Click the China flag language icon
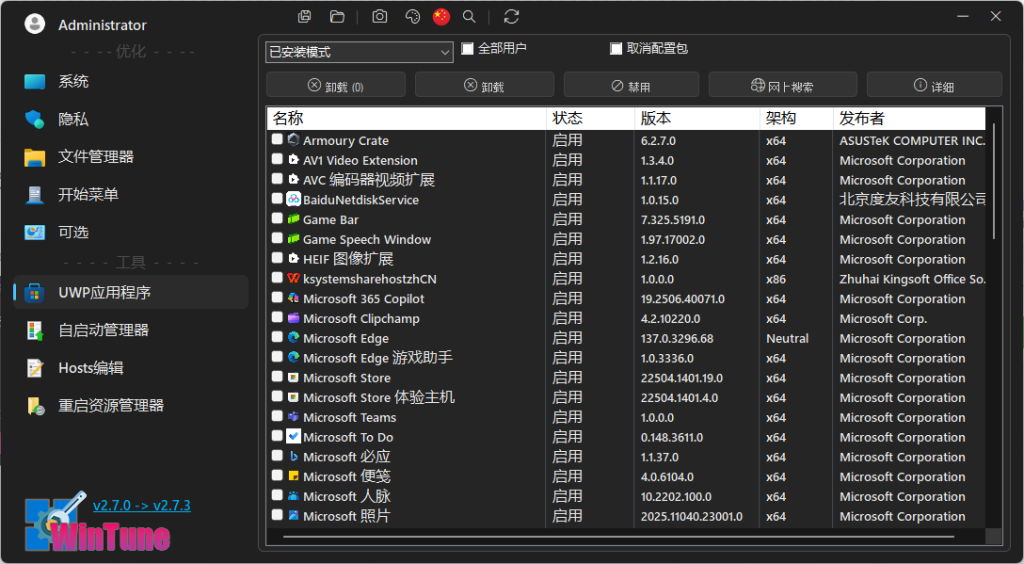Screen dimensions: 1024x564 [441, 16]
